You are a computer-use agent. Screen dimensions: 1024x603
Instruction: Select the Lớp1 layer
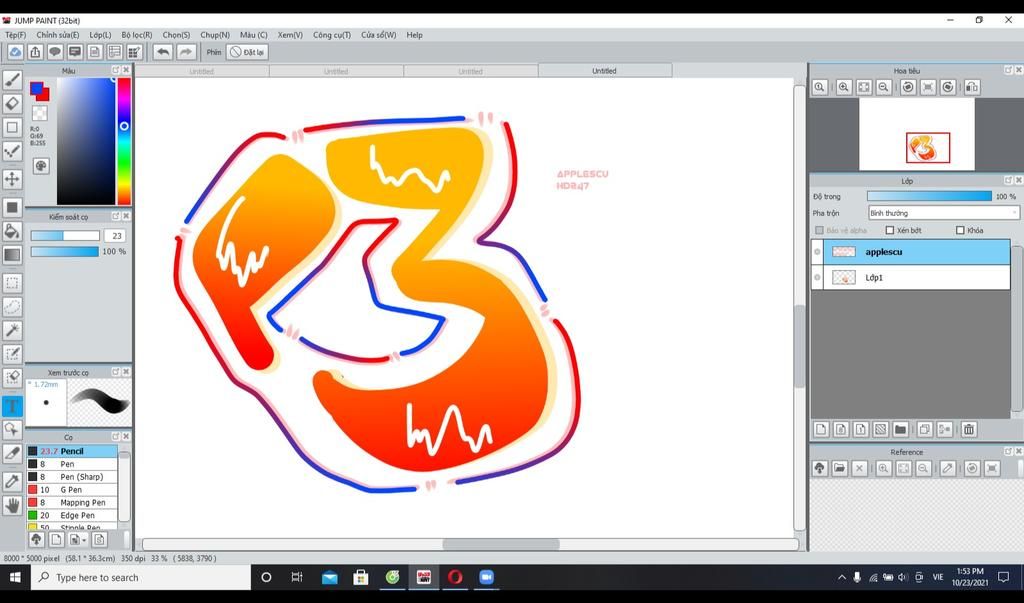coord(916,278)
